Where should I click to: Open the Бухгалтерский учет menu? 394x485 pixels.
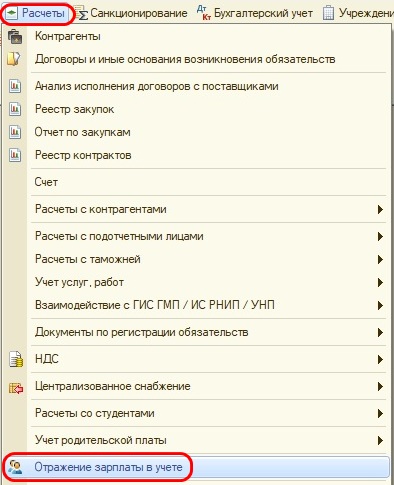pyautogui.click(x=255, y=13)
